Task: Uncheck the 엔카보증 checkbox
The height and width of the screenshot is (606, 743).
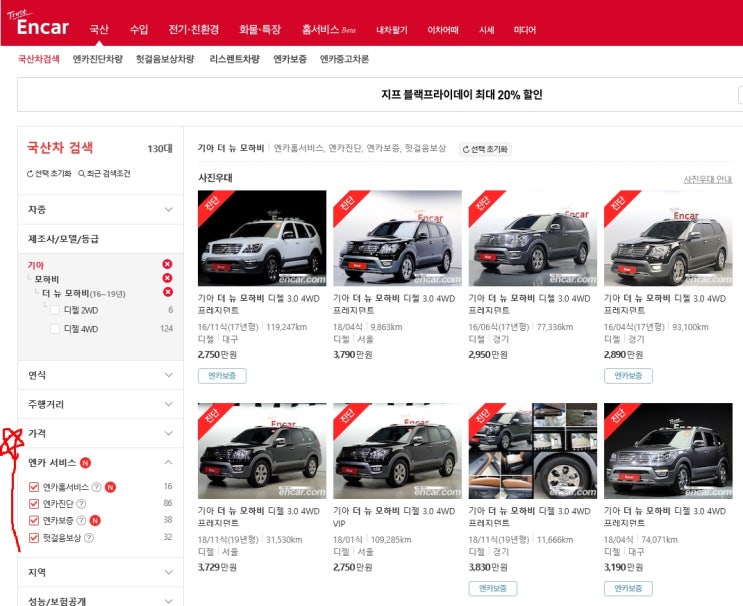Action: pos(34,521)
